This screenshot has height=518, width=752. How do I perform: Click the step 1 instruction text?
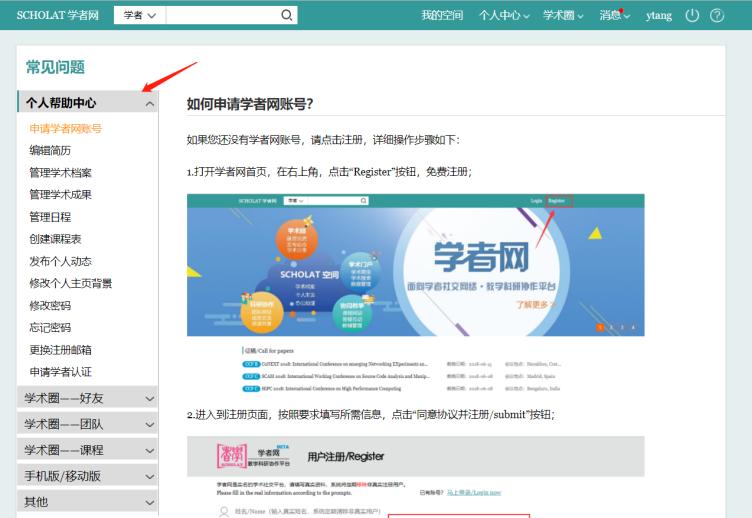coord(329,172)
